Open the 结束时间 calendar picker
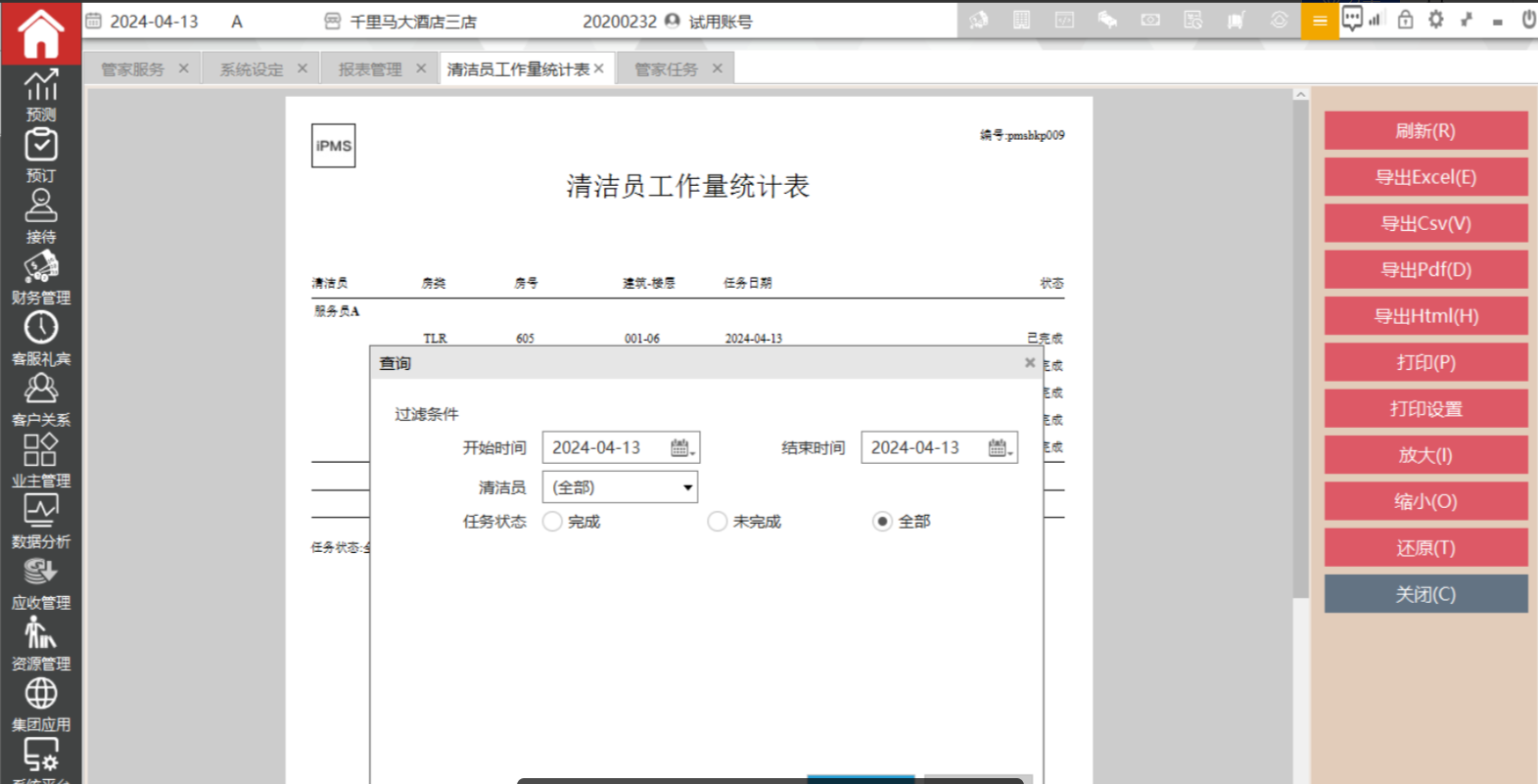Viewport: 1538px width, 784px height. 1000,448
